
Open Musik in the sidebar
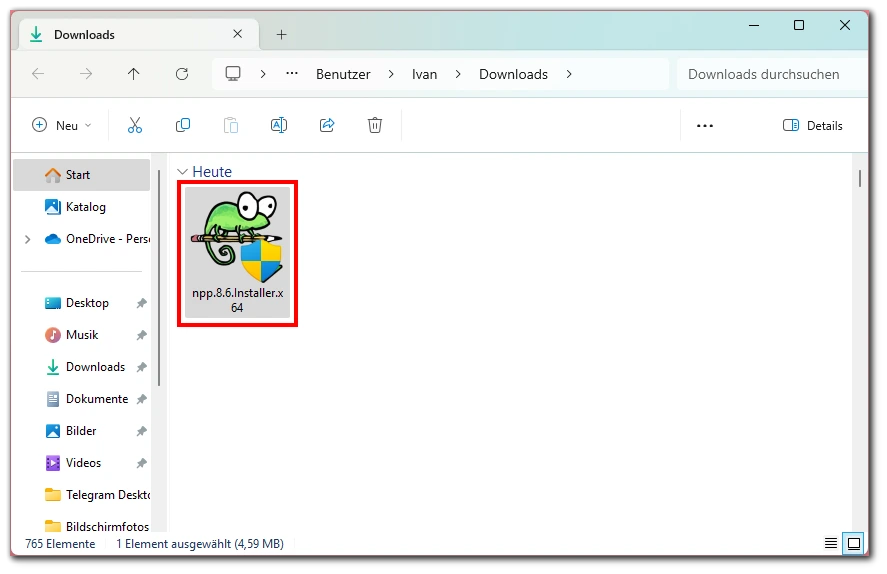tap(82, 335)
